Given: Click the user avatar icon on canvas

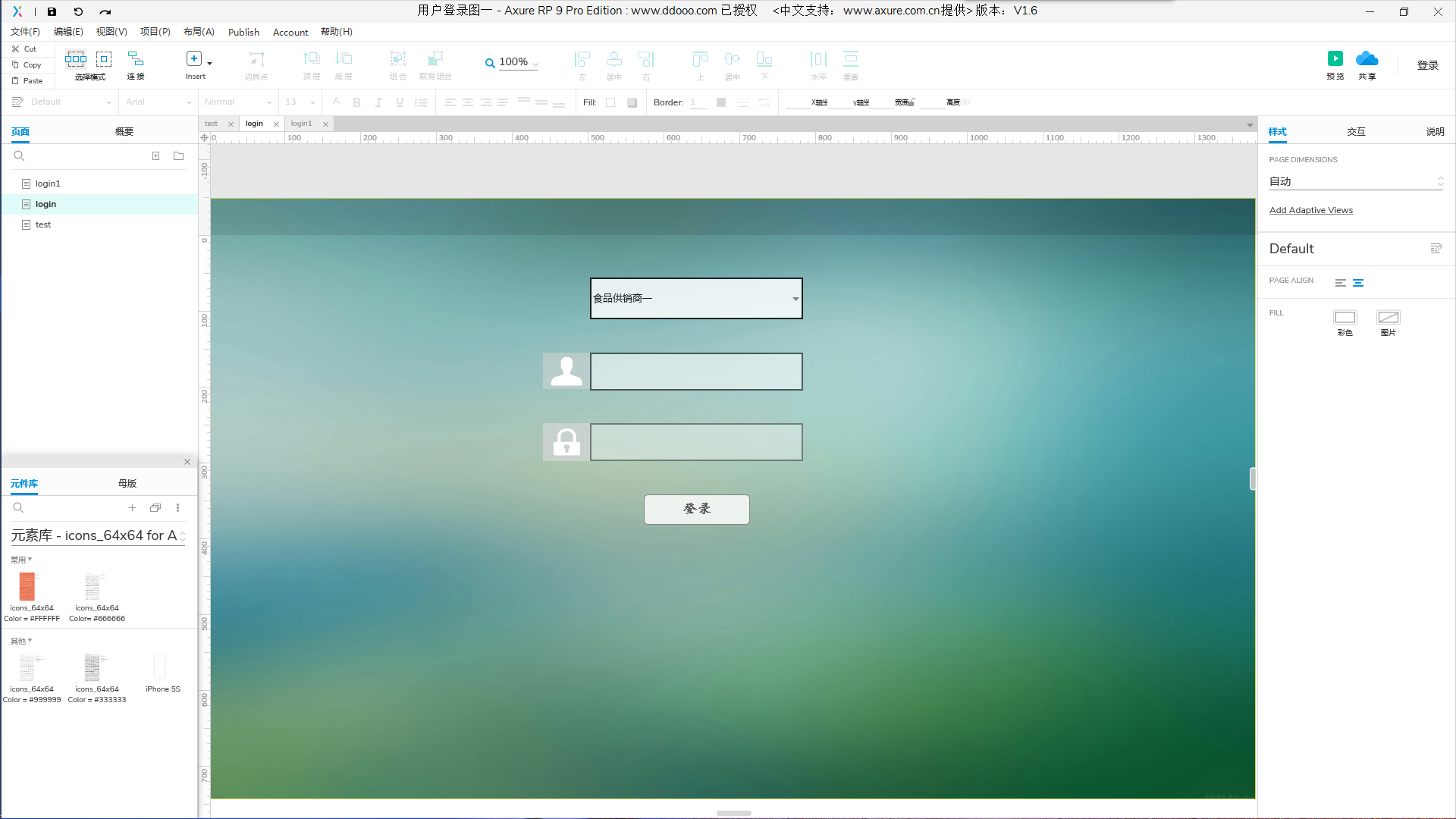Looking at the screenshot, I should pos(566,371).
